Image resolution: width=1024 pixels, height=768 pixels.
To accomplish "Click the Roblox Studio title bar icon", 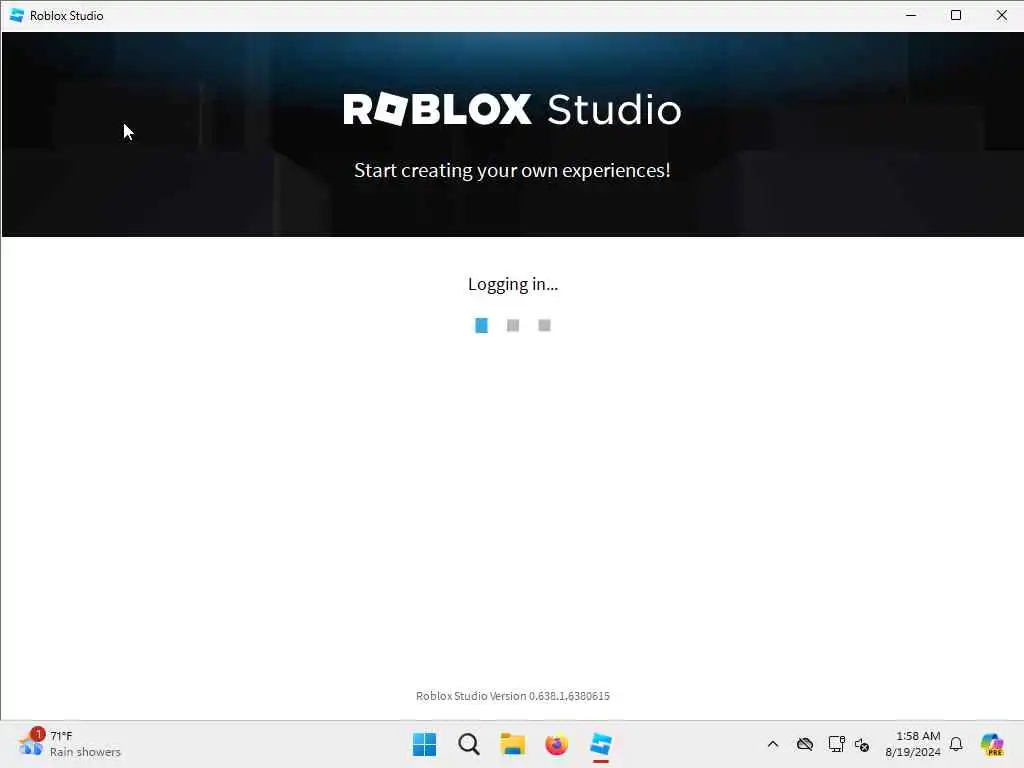I will point(17,15).
